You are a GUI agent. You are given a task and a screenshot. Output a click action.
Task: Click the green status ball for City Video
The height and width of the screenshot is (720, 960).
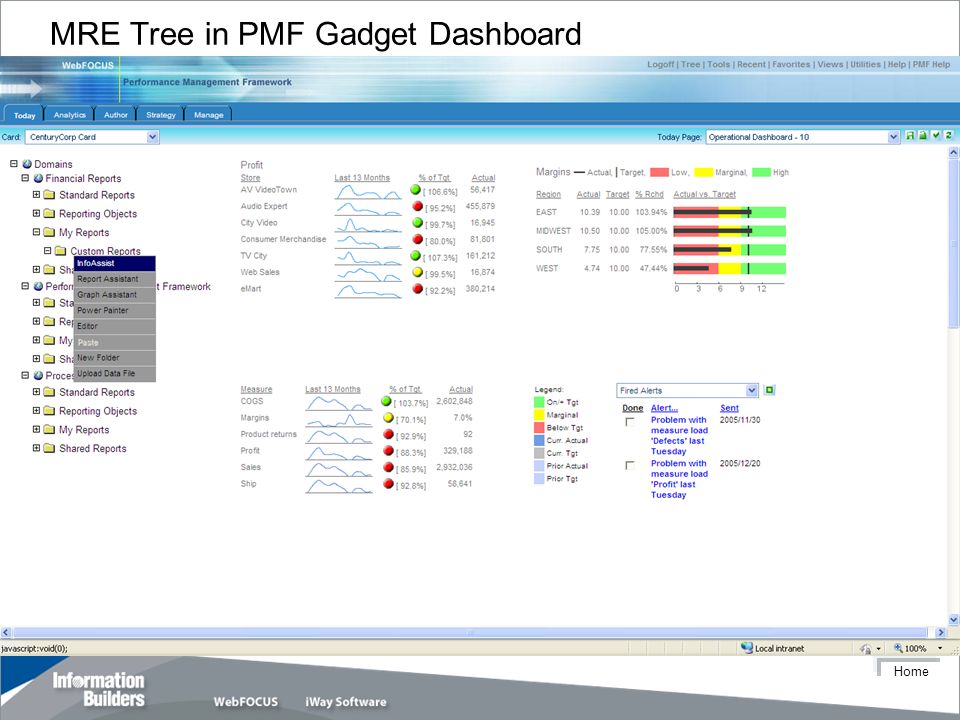pos(418,223)
